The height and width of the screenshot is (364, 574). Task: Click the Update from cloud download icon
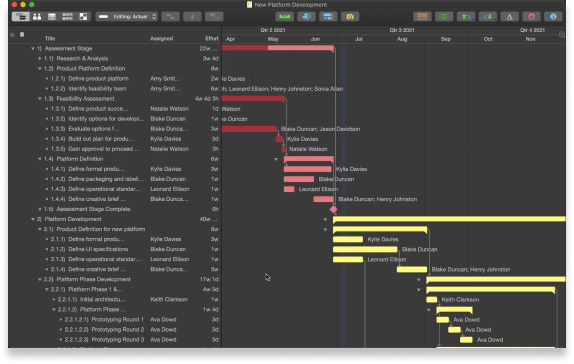(488, 16)
